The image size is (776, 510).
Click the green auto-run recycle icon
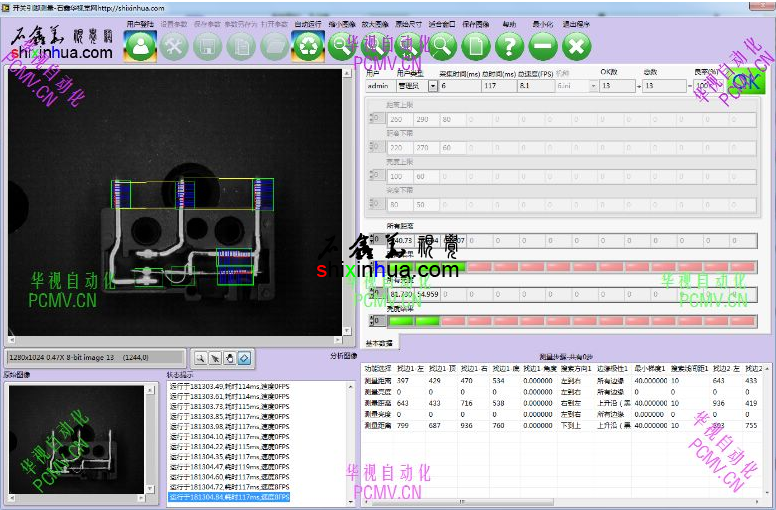(x=307, y=46)
